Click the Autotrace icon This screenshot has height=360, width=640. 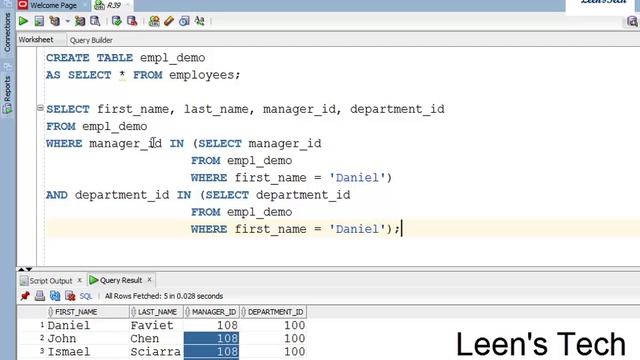point(80,21)
